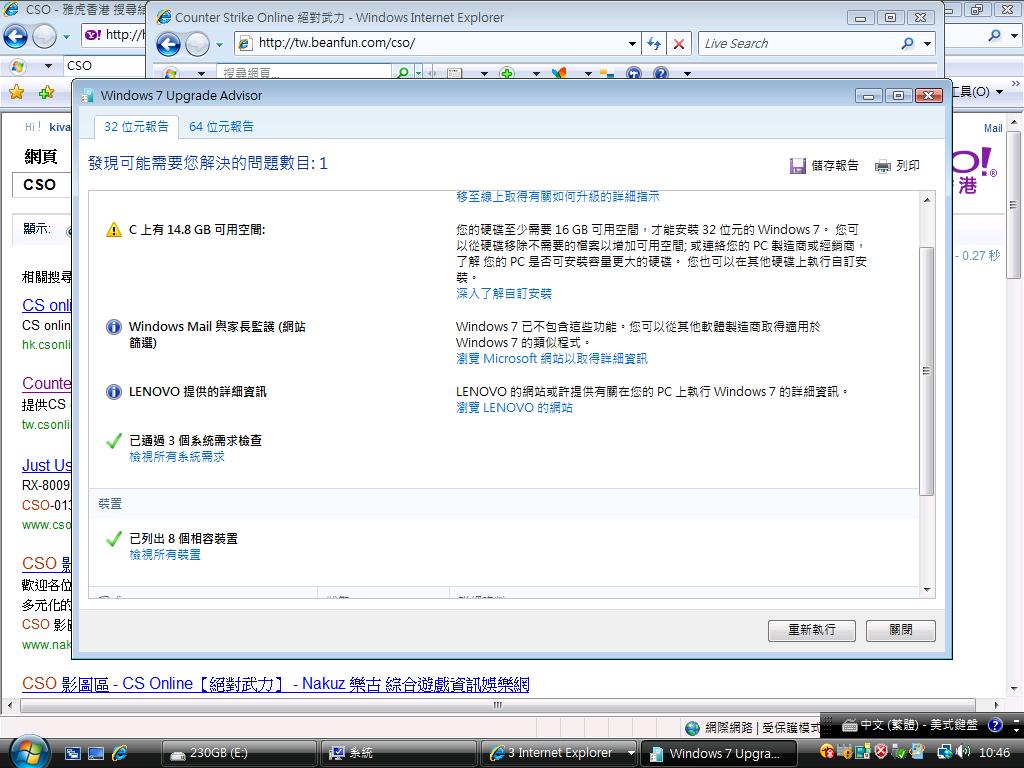1024x768 pixels.
Task: Expand the 3 Internet Explorer taskbar group
Action: pos(631,752)
